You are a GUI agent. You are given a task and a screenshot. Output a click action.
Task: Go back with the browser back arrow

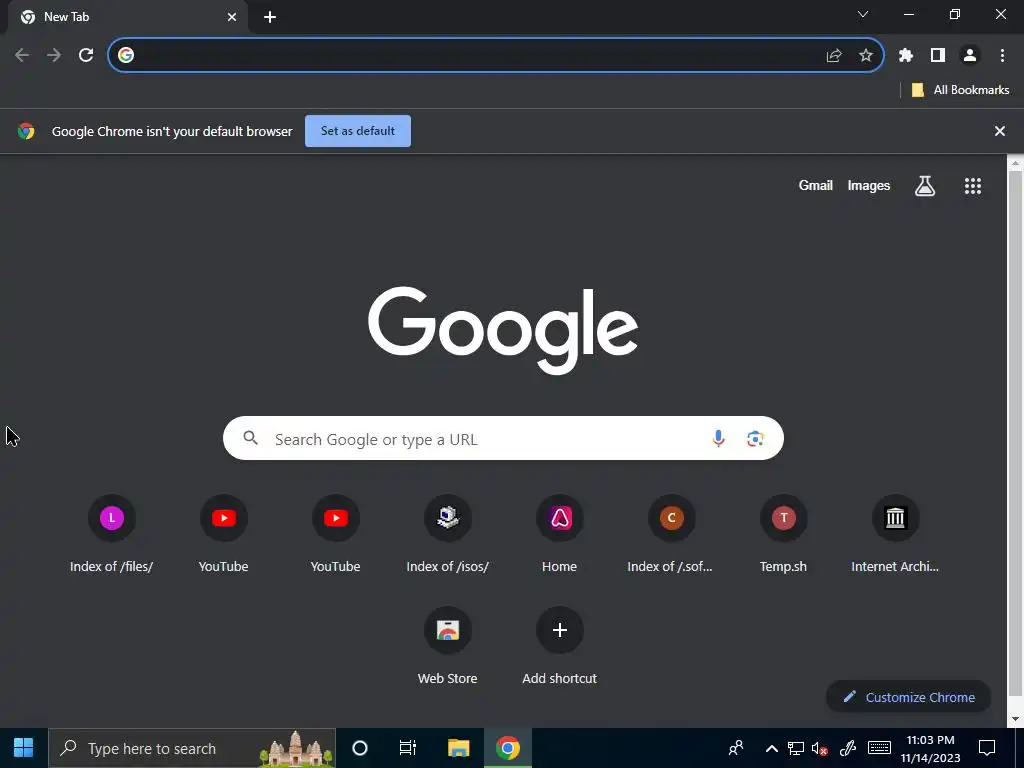22,56
